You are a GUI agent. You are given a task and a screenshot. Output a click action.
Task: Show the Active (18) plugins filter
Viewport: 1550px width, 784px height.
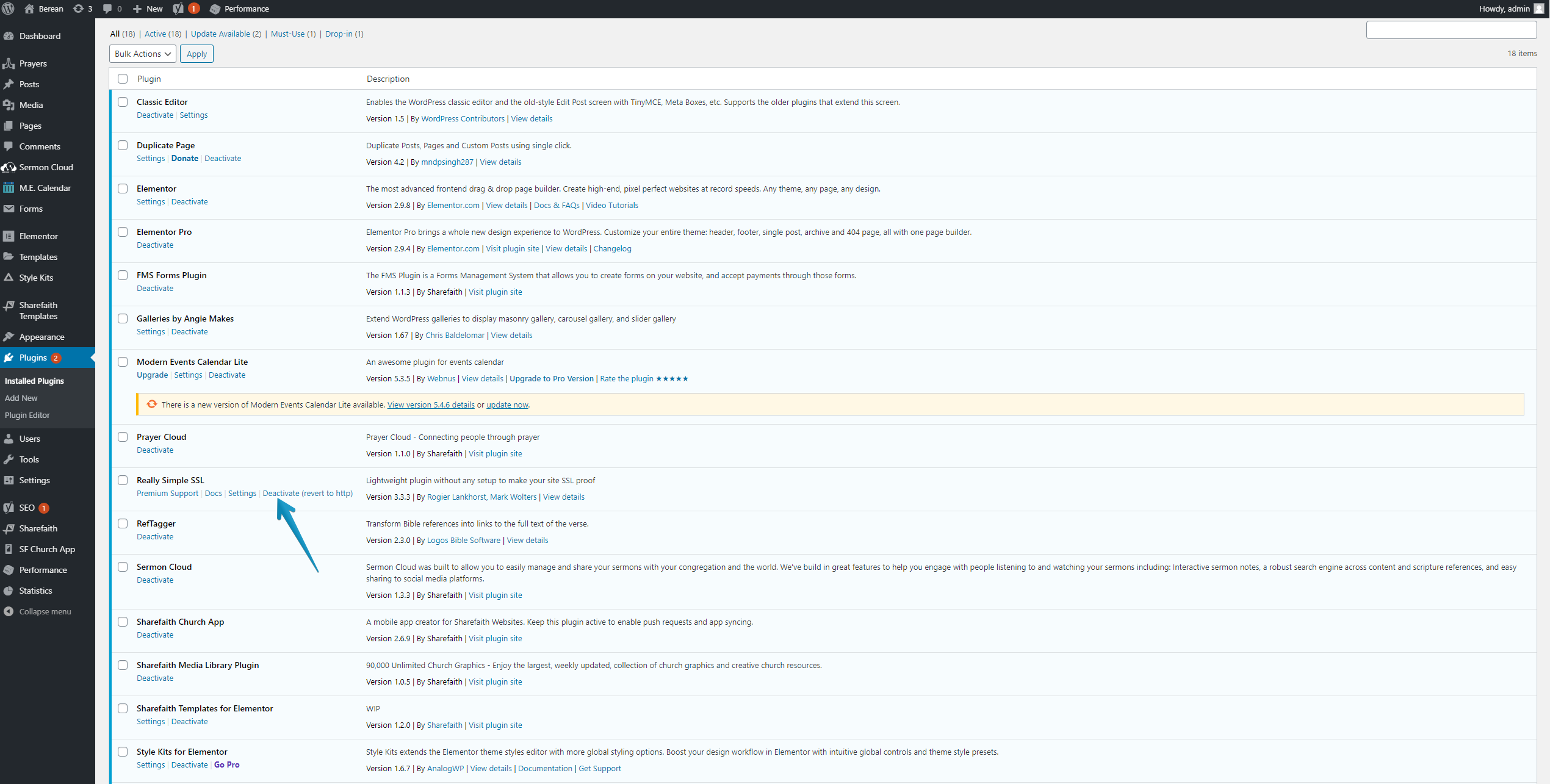163,34
